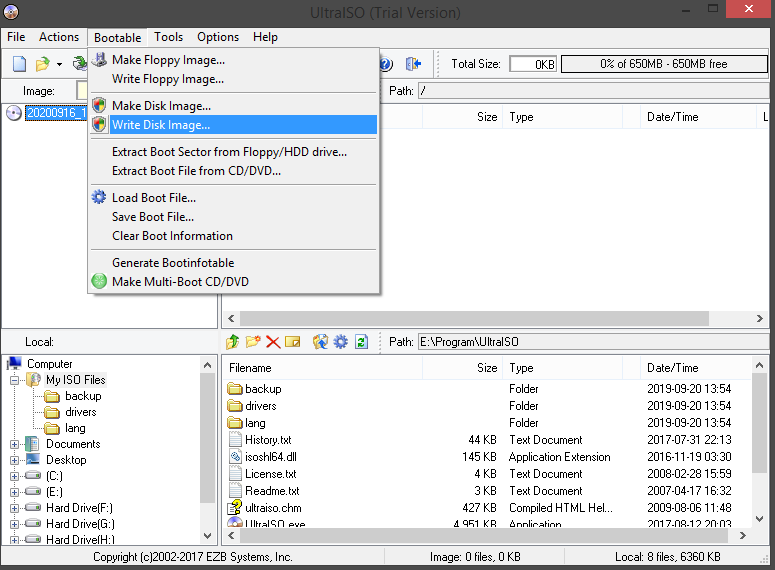Expand the Hard Drive(F:) node
The height and width of the screenshot is (570, 775).
14,508
